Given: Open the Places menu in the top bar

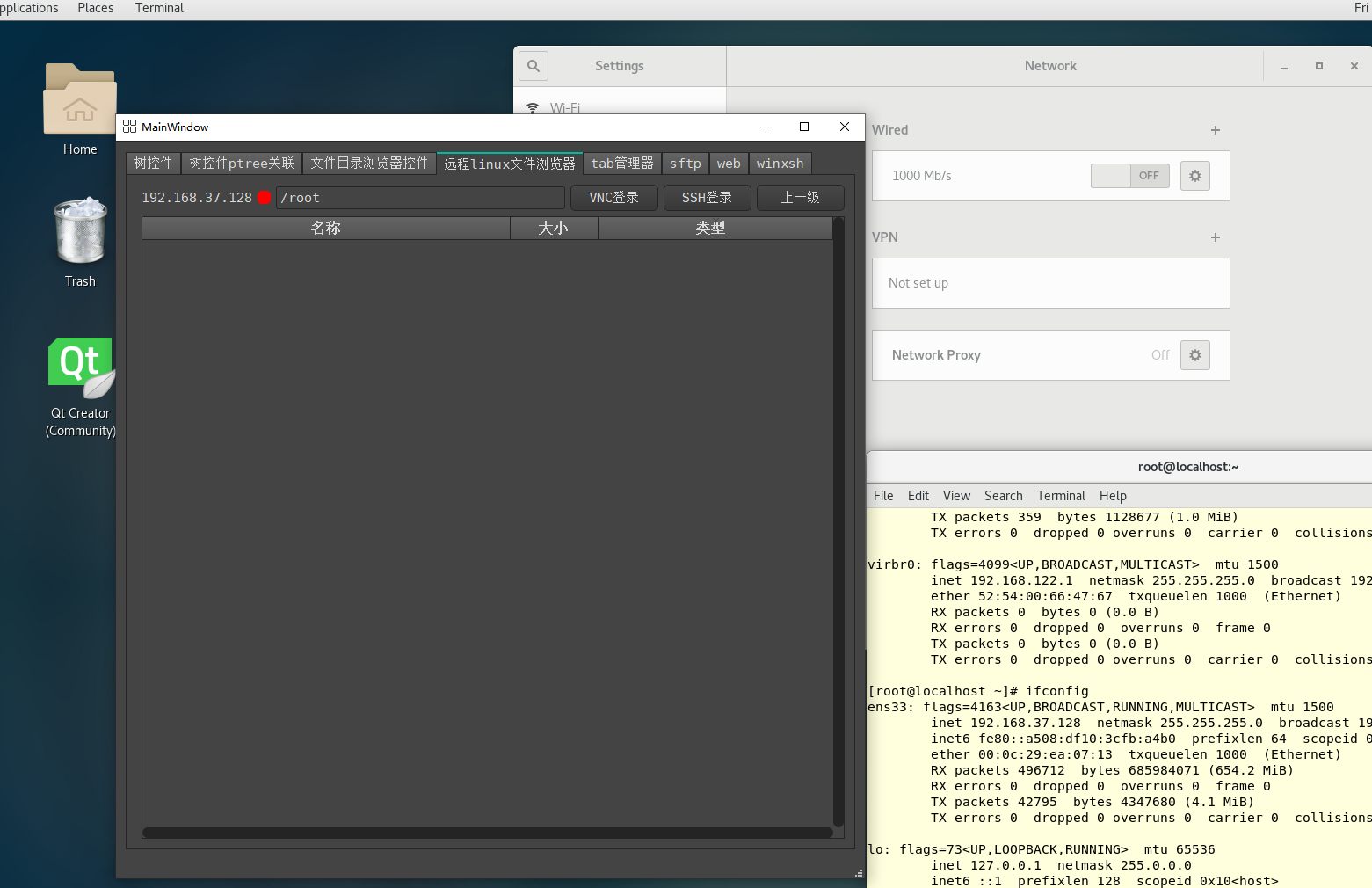Looking at the screenshot, I should coord(95,8).
